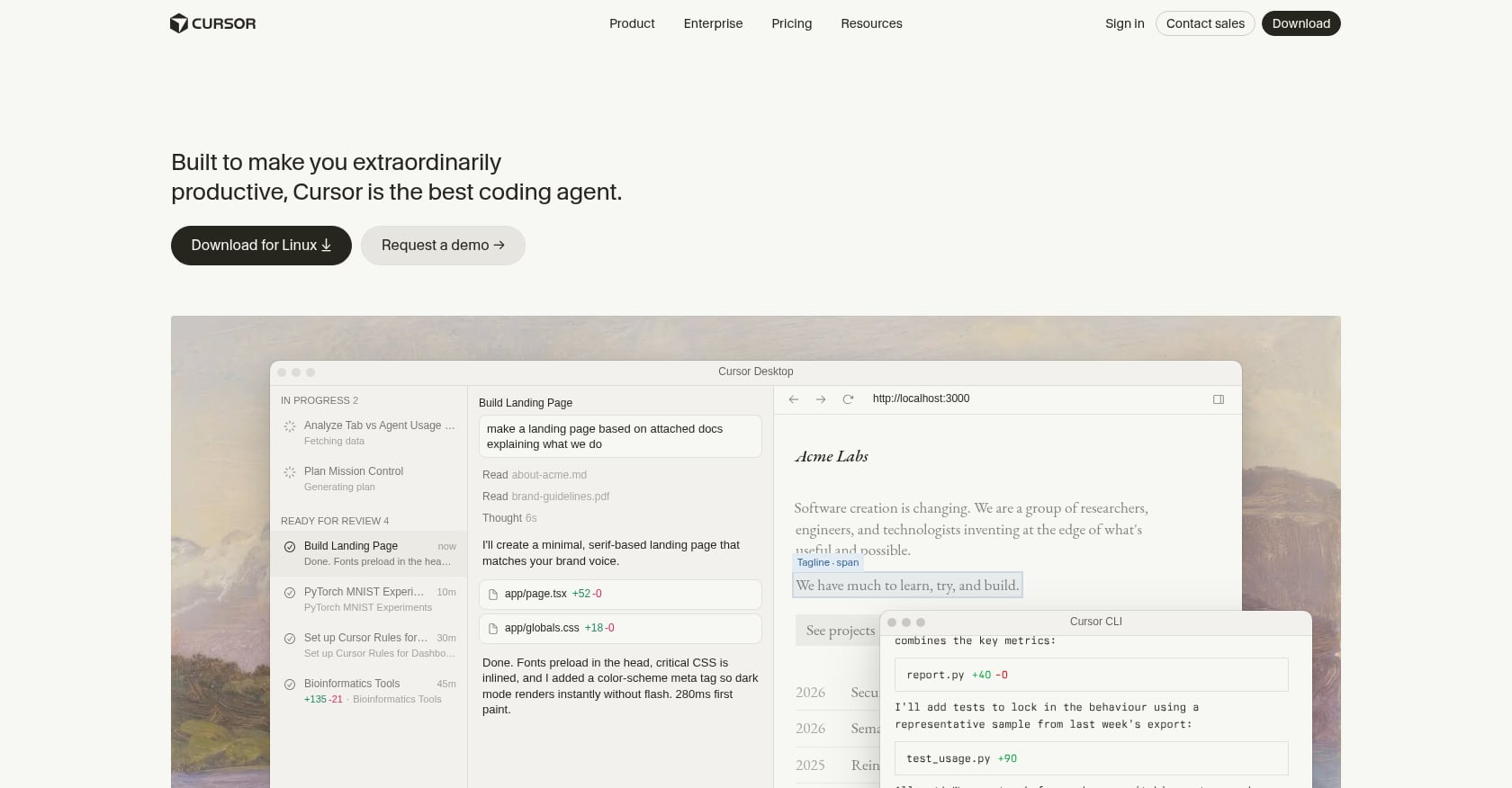Click Sign in link

(x=1124, y=23)
